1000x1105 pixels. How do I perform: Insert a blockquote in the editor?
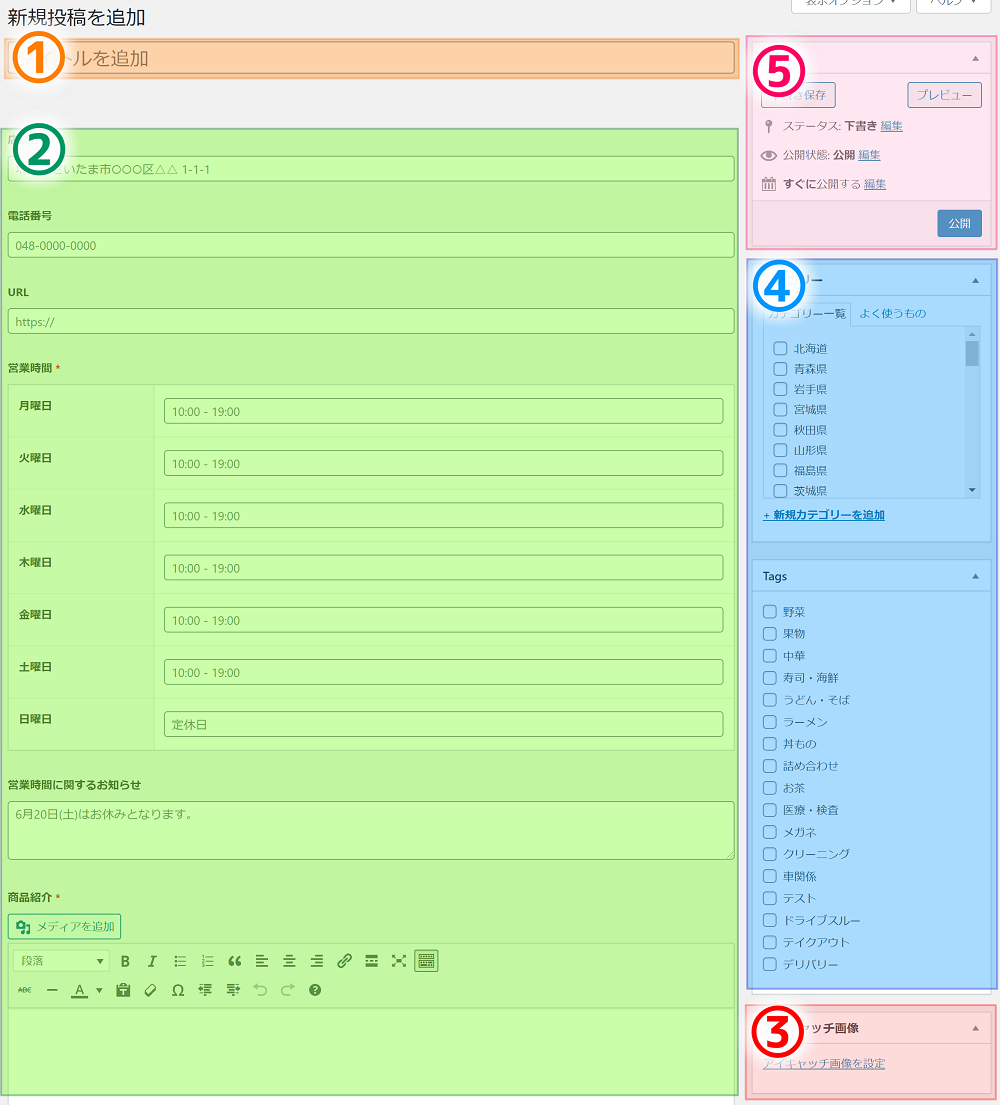pos(235,961)
